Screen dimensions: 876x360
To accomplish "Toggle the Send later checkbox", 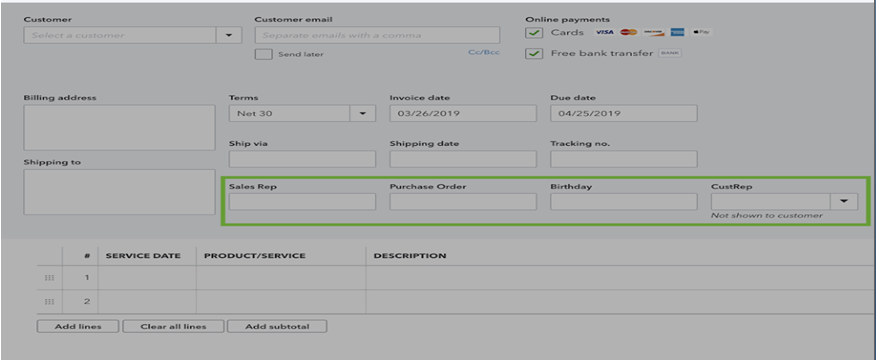I will 264,54.
